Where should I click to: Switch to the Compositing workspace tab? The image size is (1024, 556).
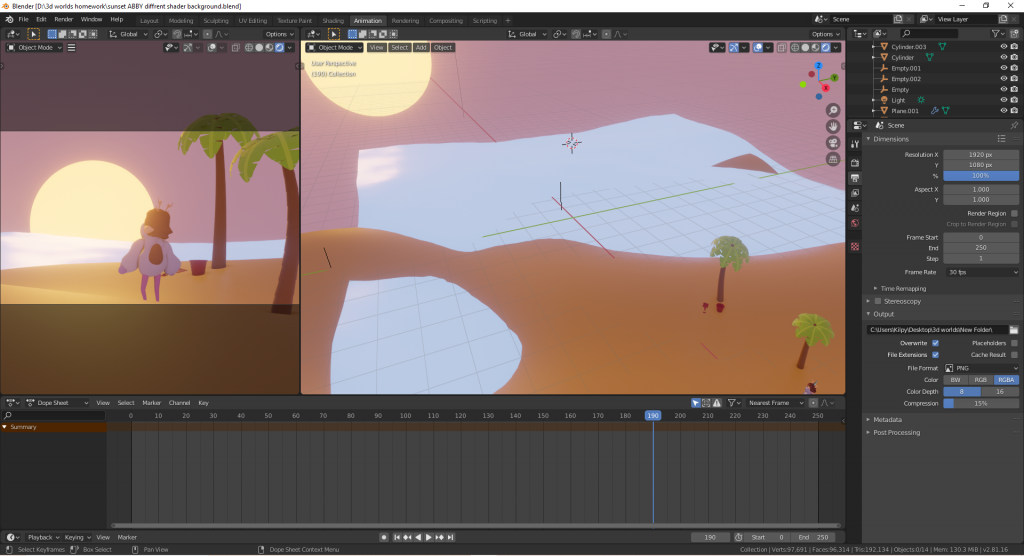[x=446, y=21]
